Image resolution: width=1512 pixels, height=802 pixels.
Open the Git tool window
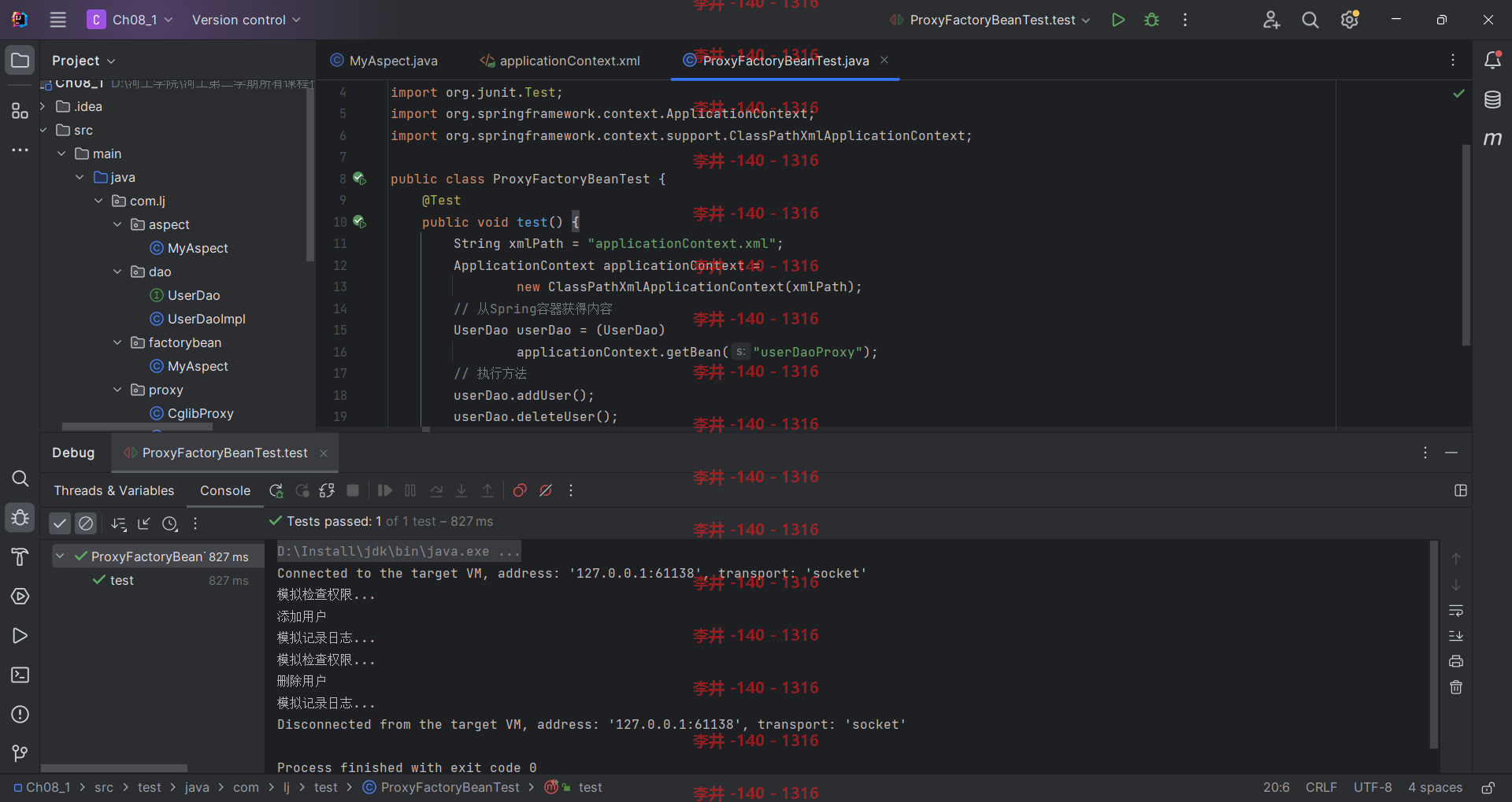(x=20, y=754)
